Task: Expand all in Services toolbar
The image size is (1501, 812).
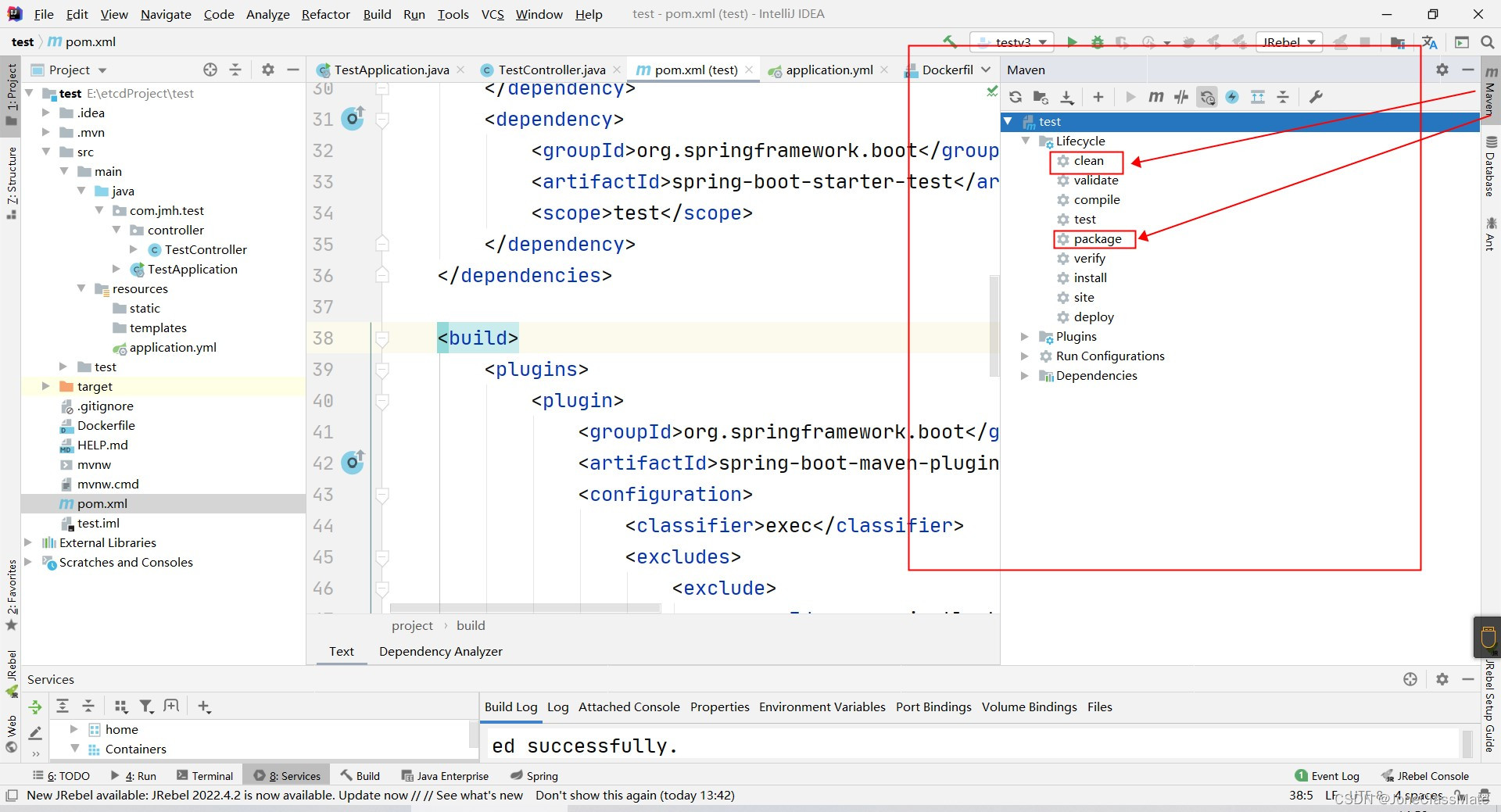Action: pyautogui.click(x=63, y=706)
